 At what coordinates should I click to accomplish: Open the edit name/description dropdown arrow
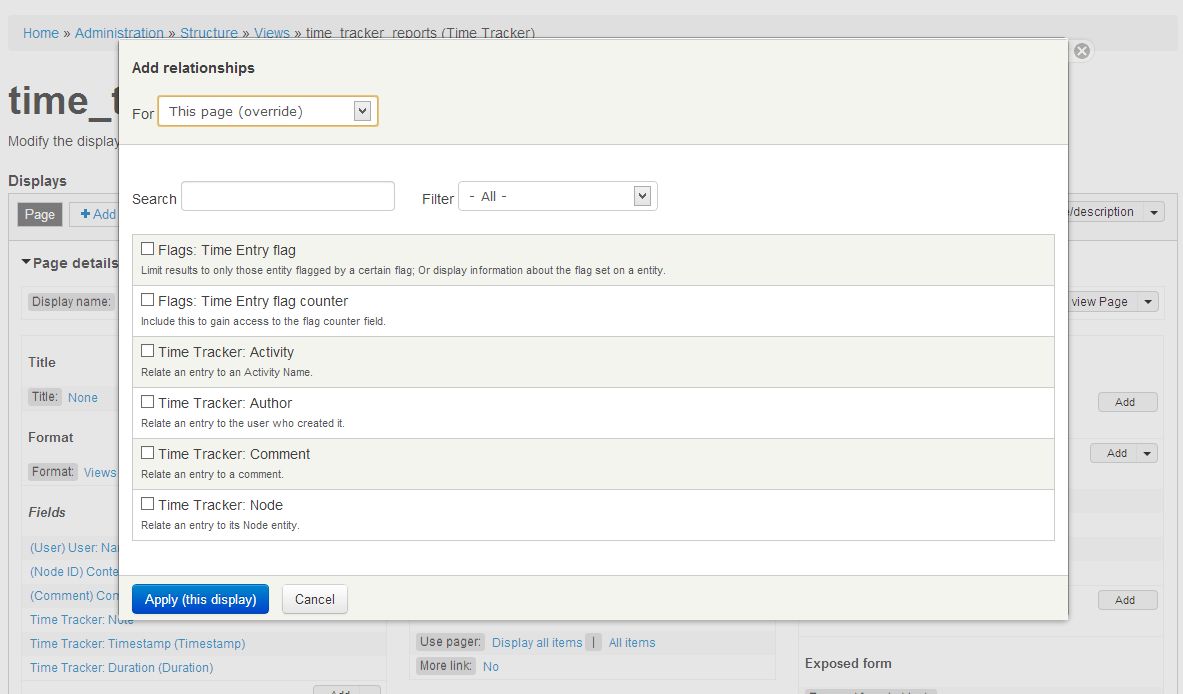coord(1154,212)
